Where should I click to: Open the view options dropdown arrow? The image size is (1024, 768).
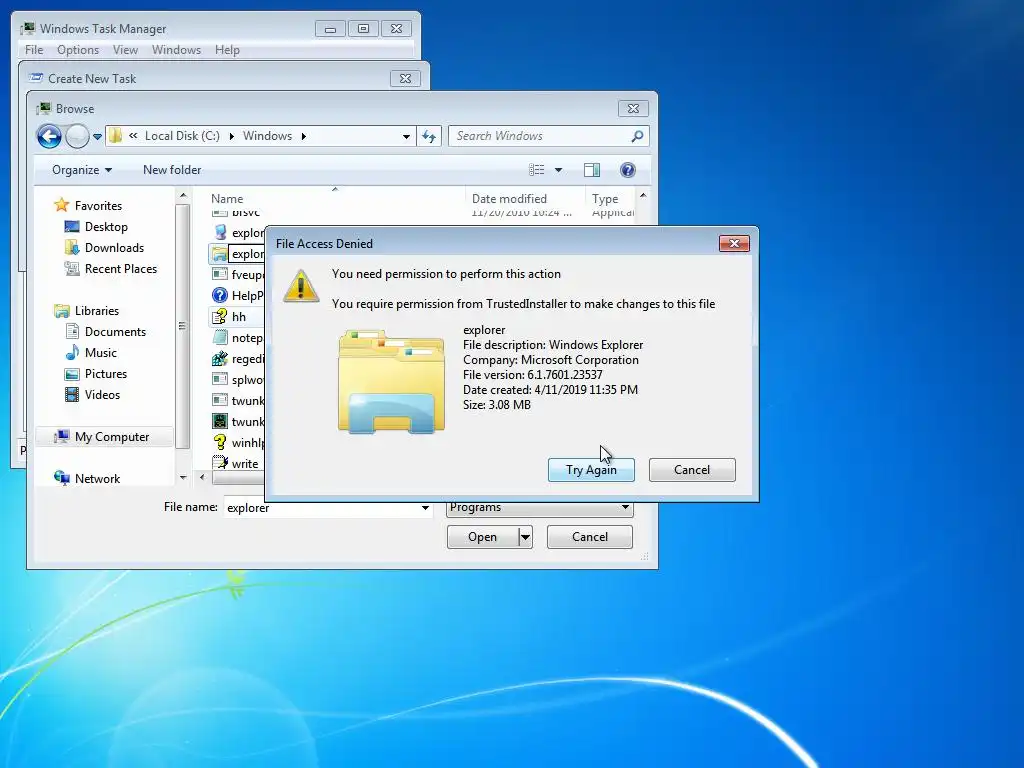pyautogui.click(x=558, y=170)
